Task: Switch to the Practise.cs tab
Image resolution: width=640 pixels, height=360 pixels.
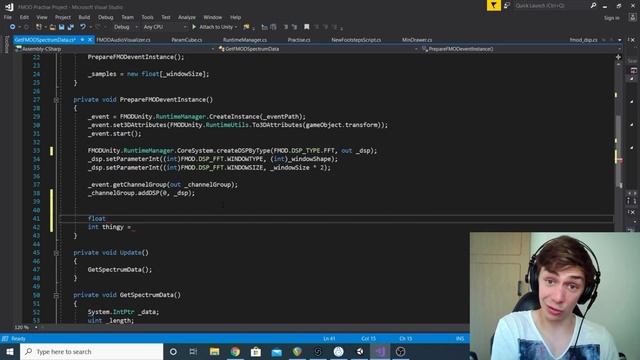Action: 299,40
